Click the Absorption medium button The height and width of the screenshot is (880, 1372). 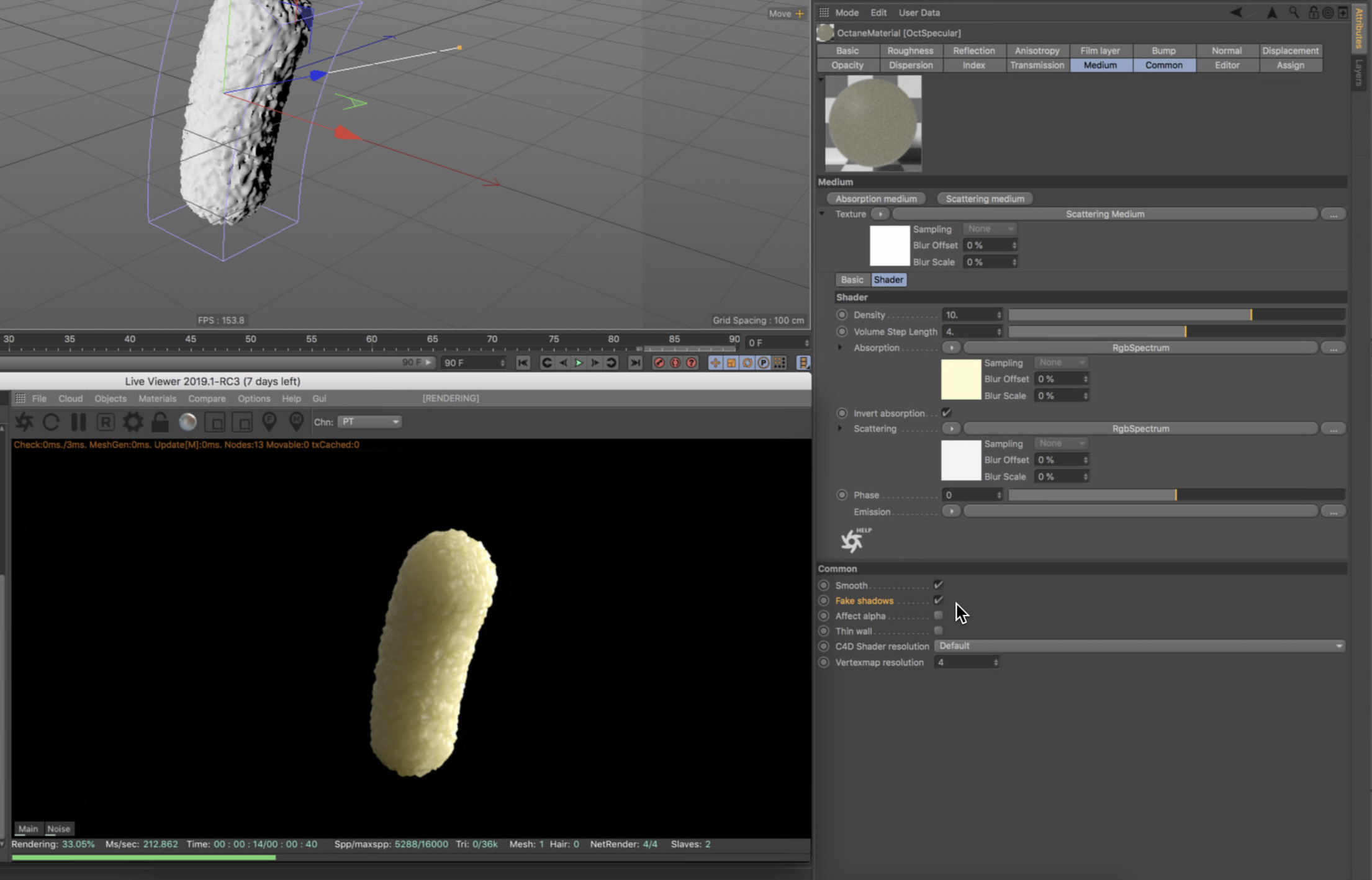click(875, 199)
